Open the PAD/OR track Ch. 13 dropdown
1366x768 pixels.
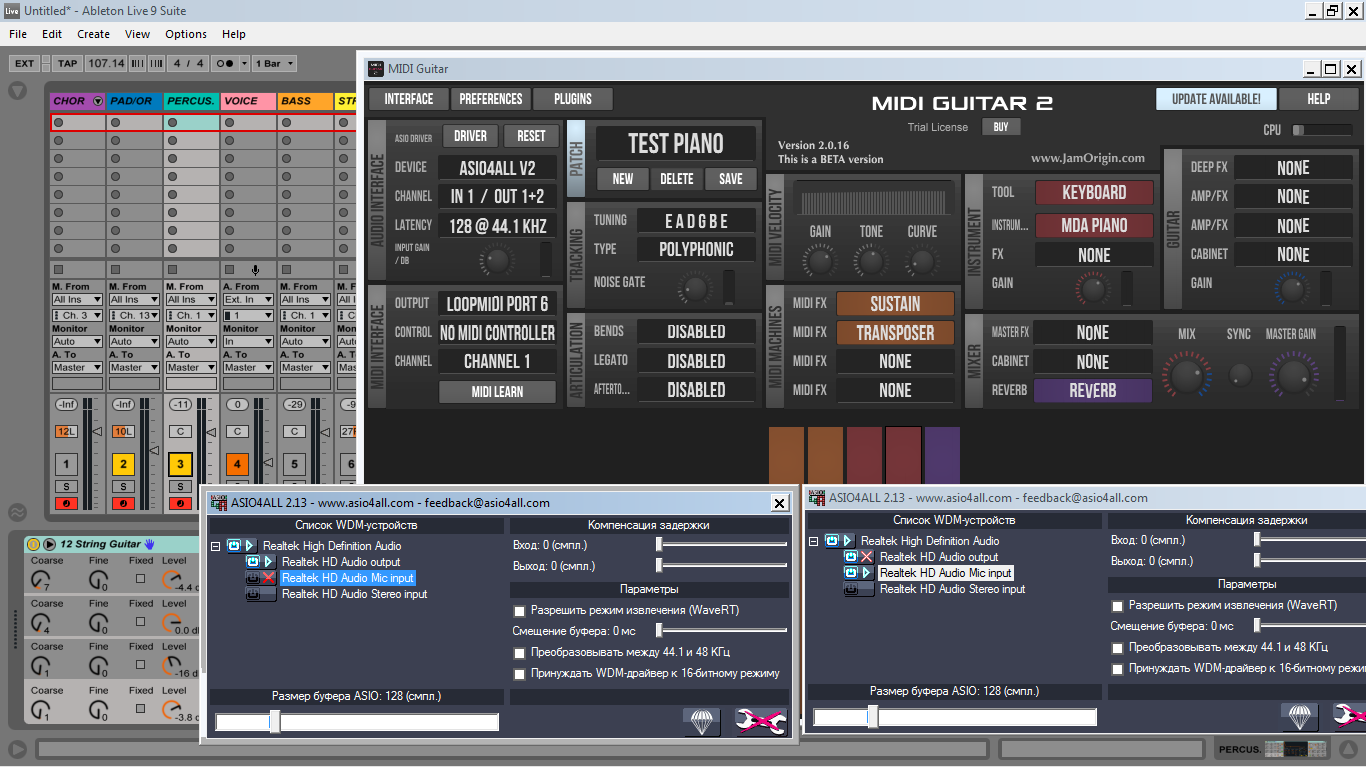coord(134,316)
